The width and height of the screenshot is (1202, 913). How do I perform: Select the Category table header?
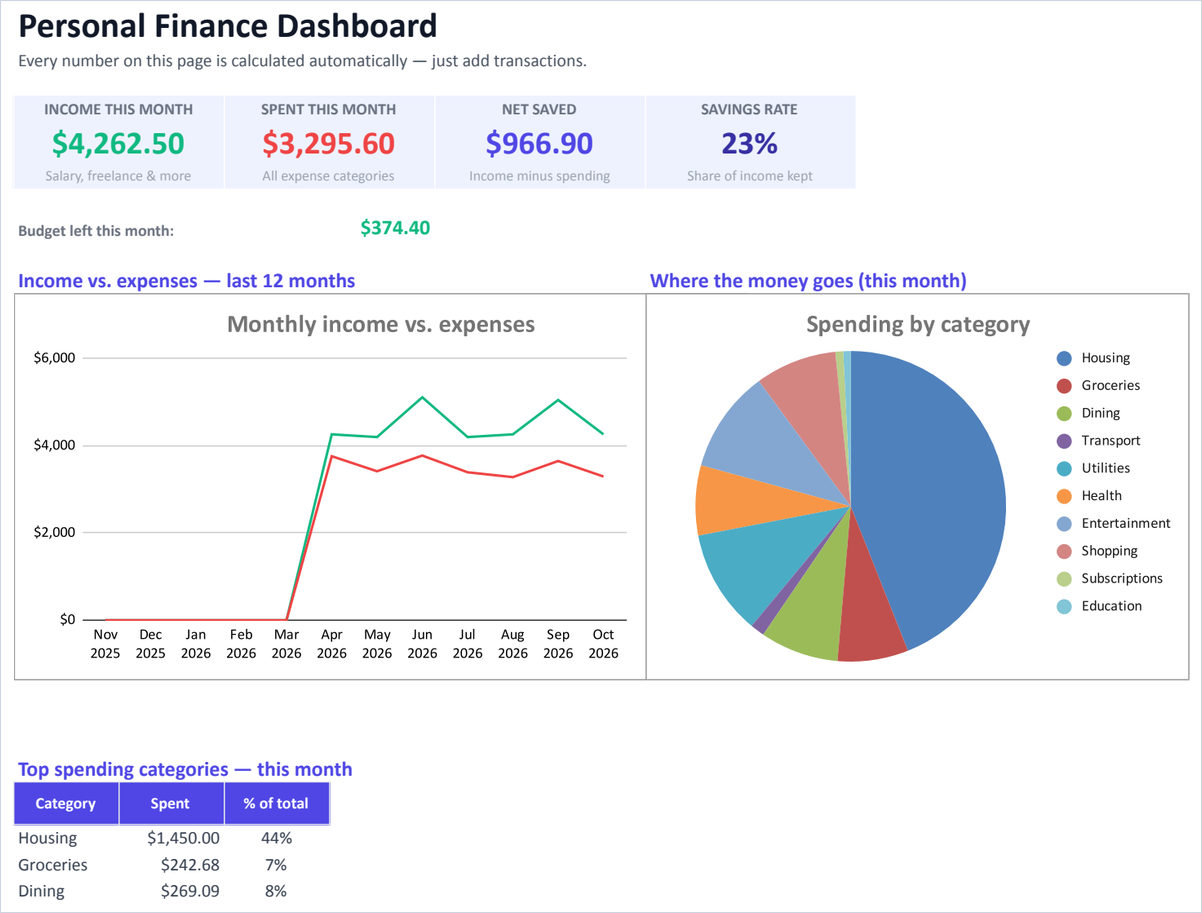[x=66, y=803]
